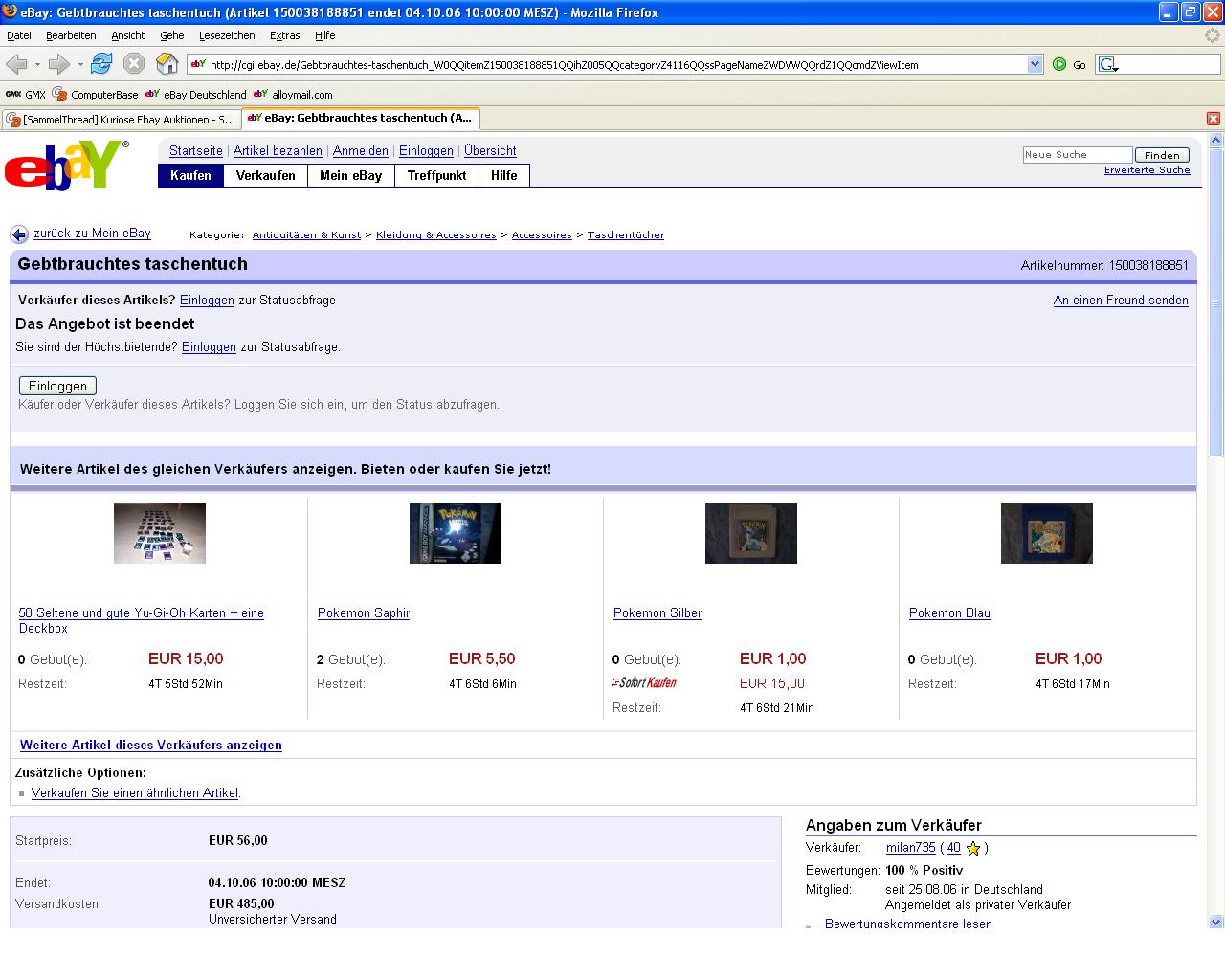Image resolution: width=1225 pixels, height=980 pixels.
Task: Open the Pokemon Silber thumbnail image
Action: pos(751,533)
